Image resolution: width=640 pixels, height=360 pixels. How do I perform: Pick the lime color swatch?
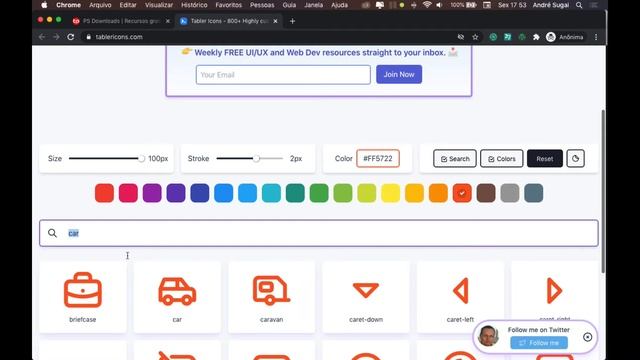tap(367, 193)
